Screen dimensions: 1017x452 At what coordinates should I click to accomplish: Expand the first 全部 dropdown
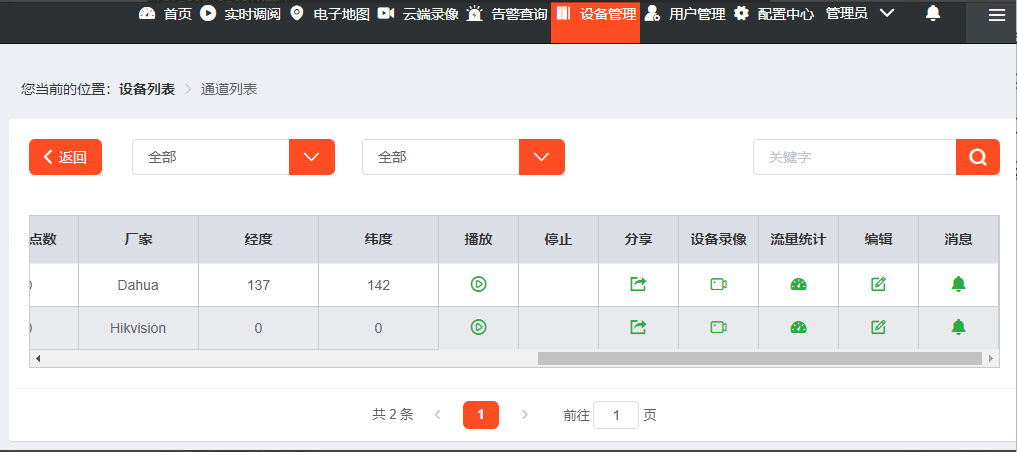pos(311,157)
